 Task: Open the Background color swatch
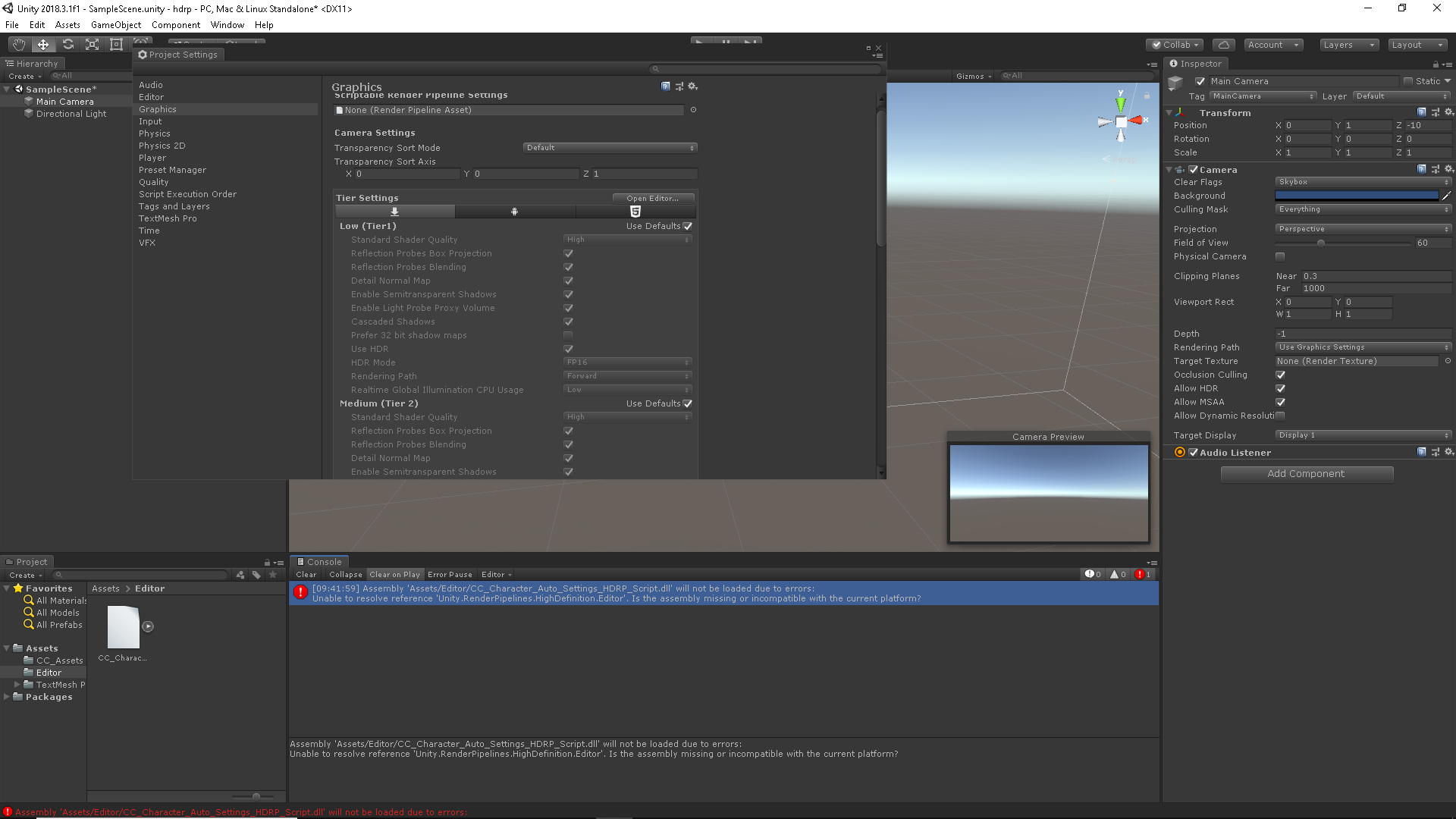tap(1357, 196)
